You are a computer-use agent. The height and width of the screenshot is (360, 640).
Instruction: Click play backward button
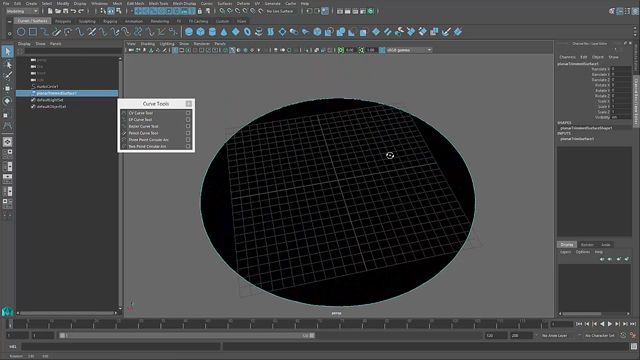pos(602,324)
